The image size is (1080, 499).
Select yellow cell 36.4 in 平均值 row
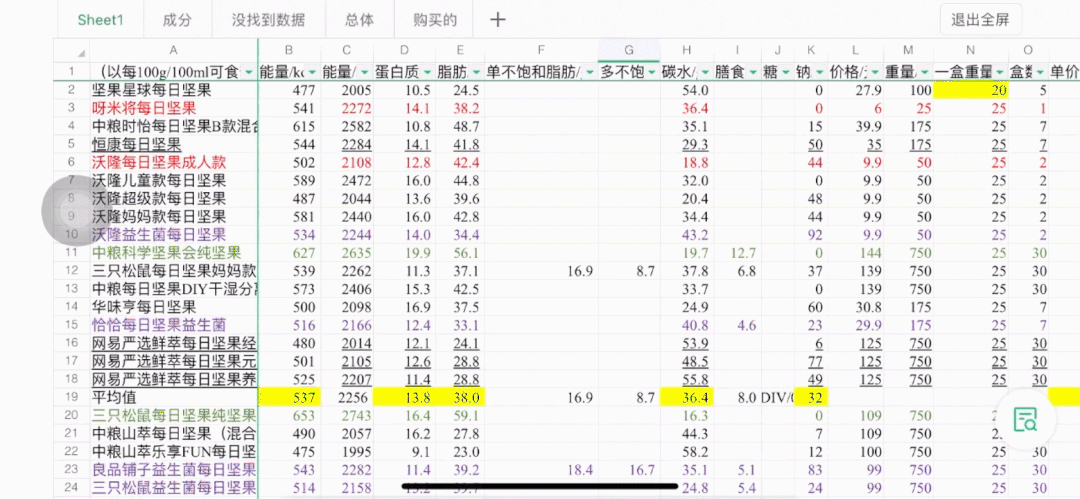click(687, 397)
